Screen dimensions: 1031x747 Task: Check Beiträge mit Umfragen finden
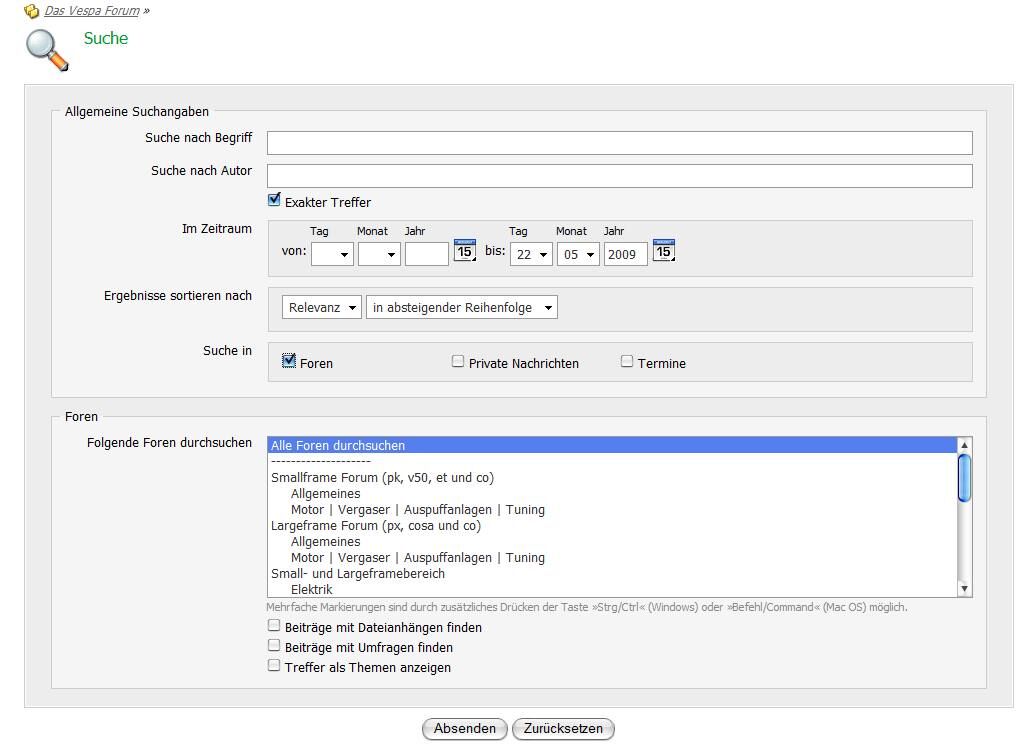tap(274, 646)
